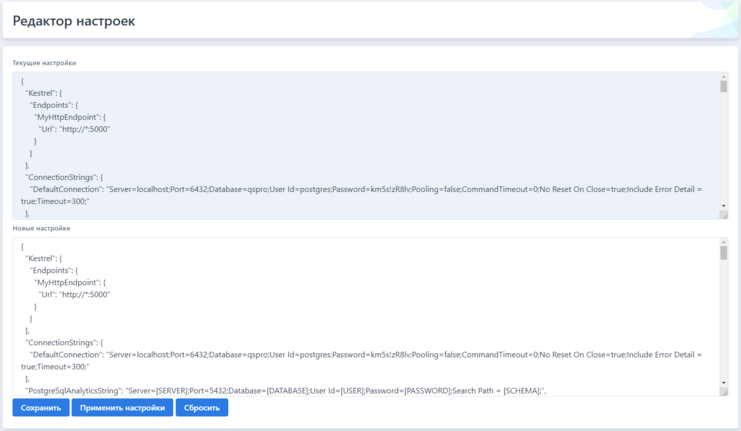Click scrollbar thumb in new settings box
Image resolution: width=741 pixels, height=431 pixels.
click(x=724, y=254)
